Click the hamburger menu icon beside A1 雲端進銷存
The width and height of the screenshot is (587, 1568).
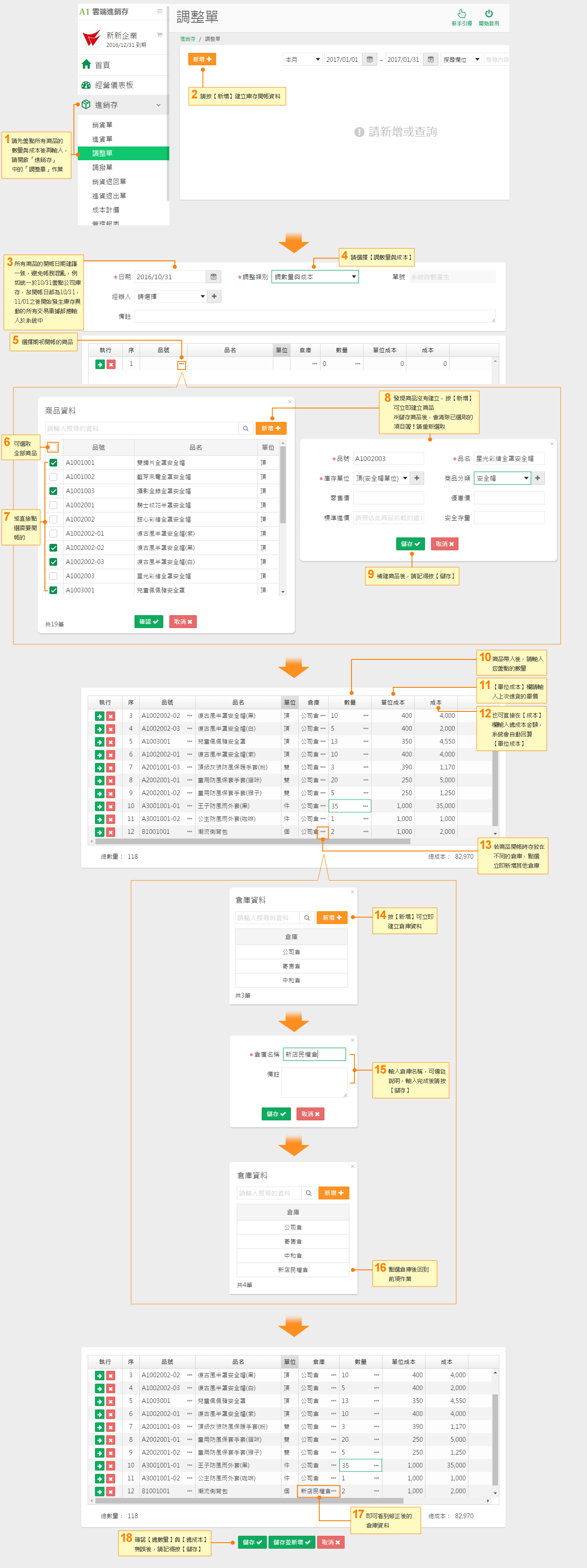pos(159,12)
